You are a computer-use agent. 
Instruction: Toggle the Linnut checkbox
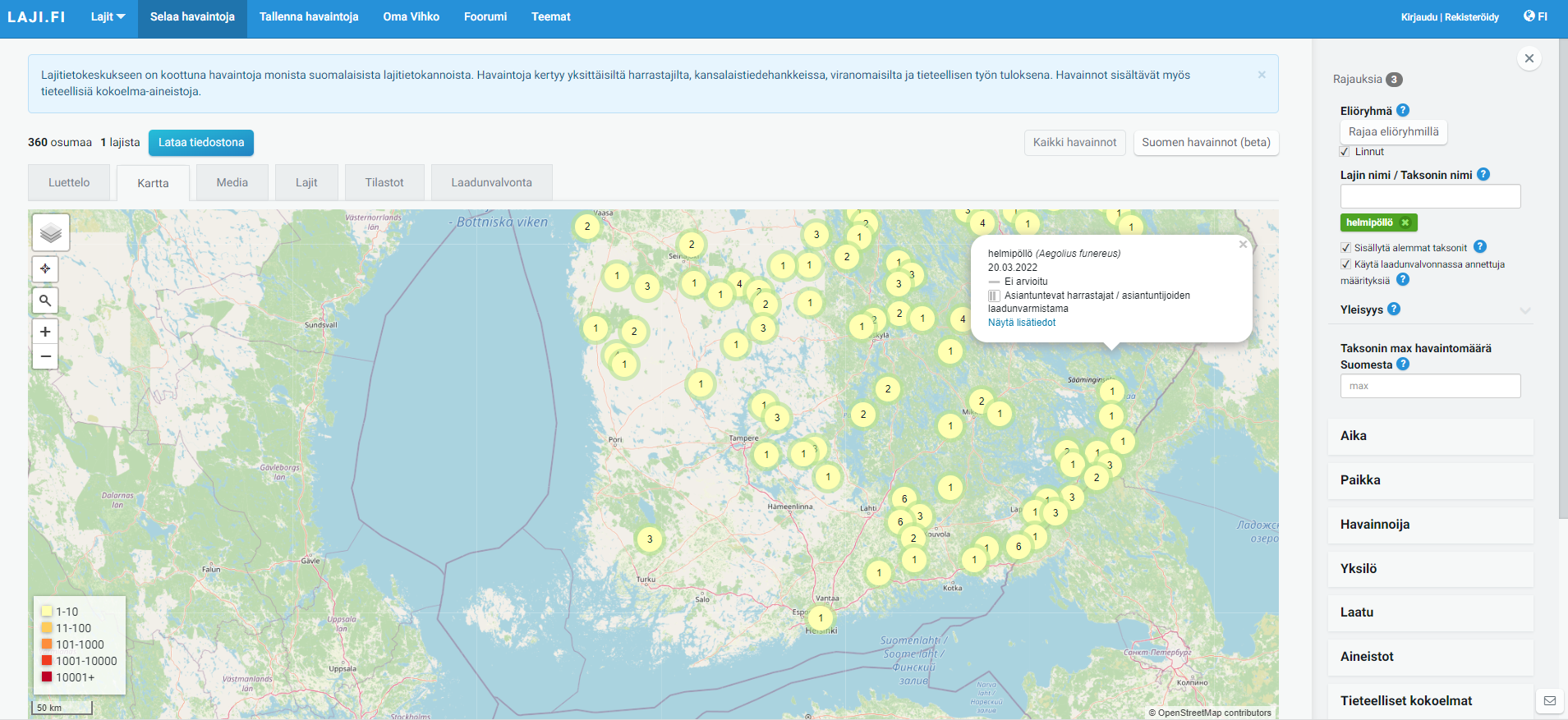(x=1345, y=152)
